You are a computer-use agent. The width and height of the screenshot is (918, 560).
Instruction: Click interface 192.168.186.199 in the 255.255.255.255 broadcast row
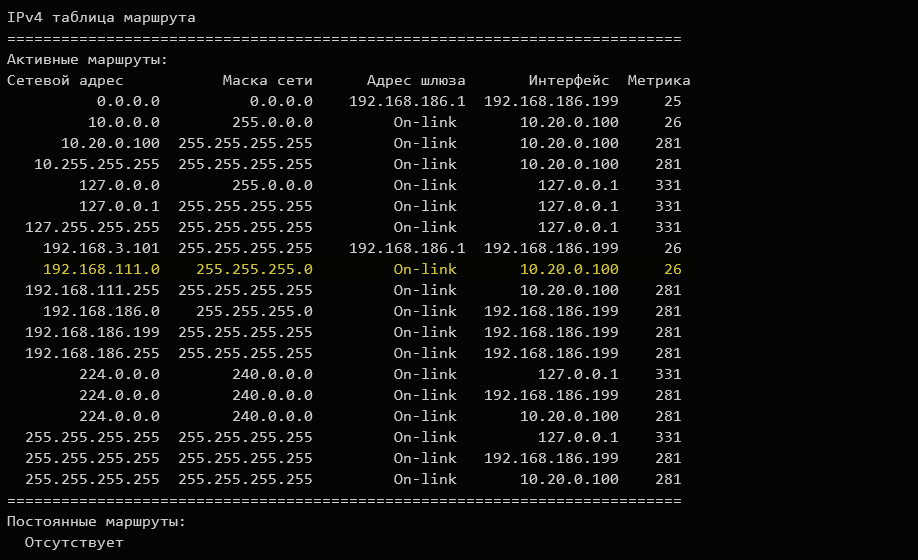[551, 459]
